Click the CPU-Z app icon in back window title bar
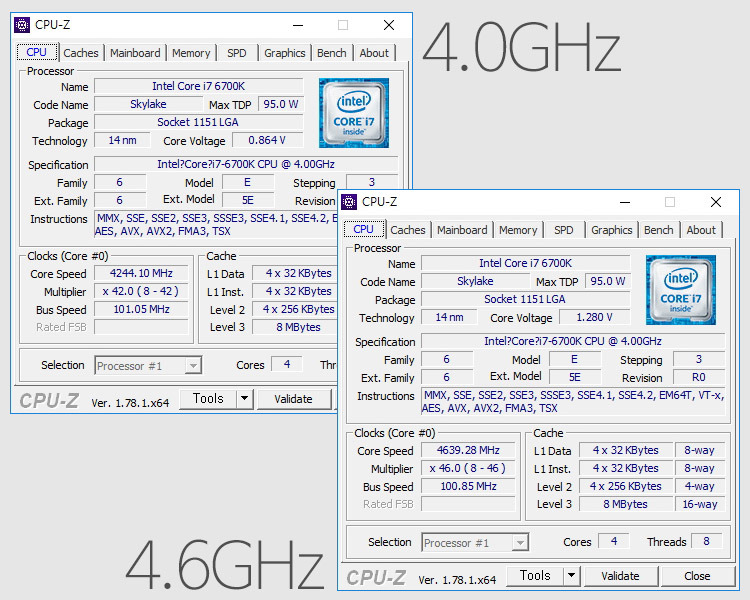The image size is (750, 600). click(22, 25)
